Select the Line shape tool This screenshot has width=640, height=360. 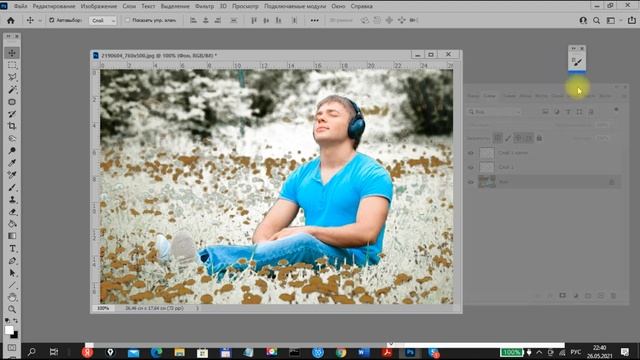click(12, 285)
